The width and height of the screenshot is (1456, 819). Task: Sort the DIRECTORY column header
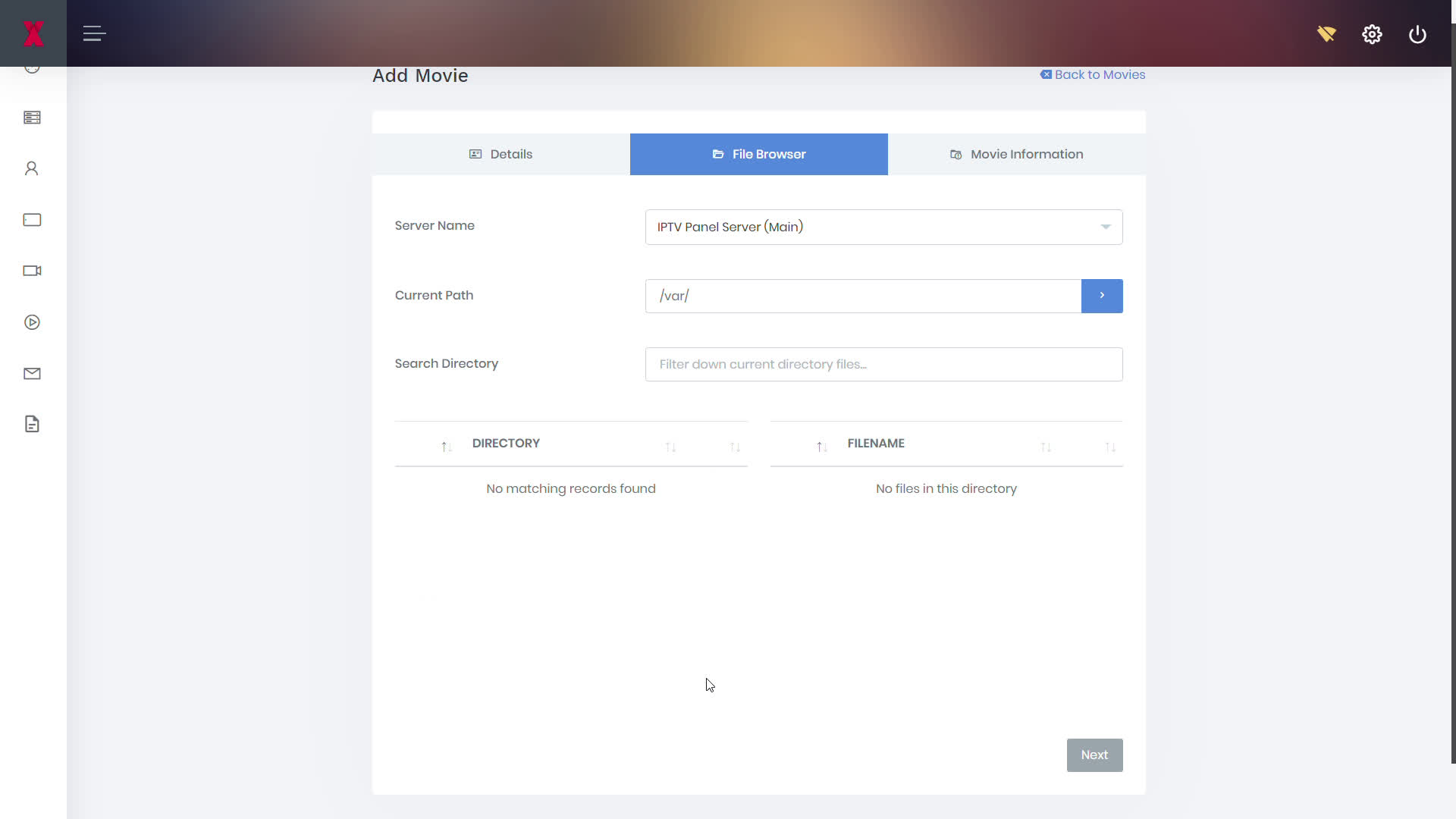coord(506,444)
